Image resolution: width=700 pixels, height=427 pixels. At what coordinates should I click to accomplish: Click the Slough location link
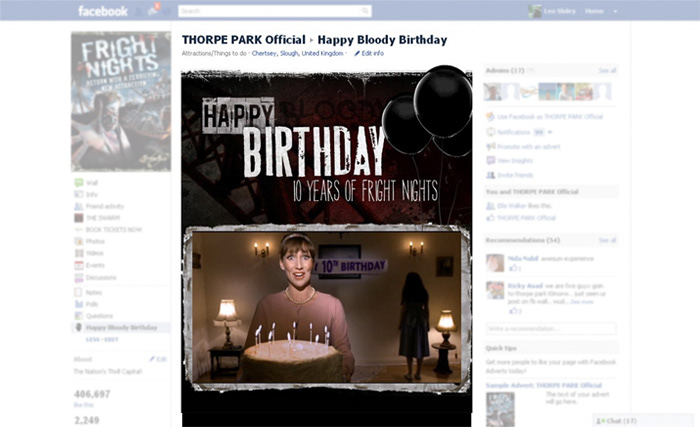tap(289, 53)
